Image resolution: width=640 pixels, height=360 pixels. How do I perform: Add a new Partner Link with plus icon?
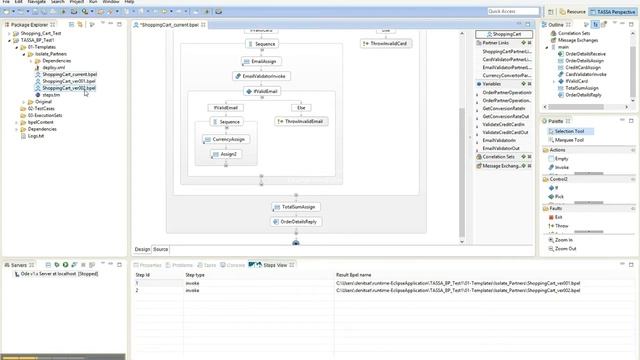523,43
